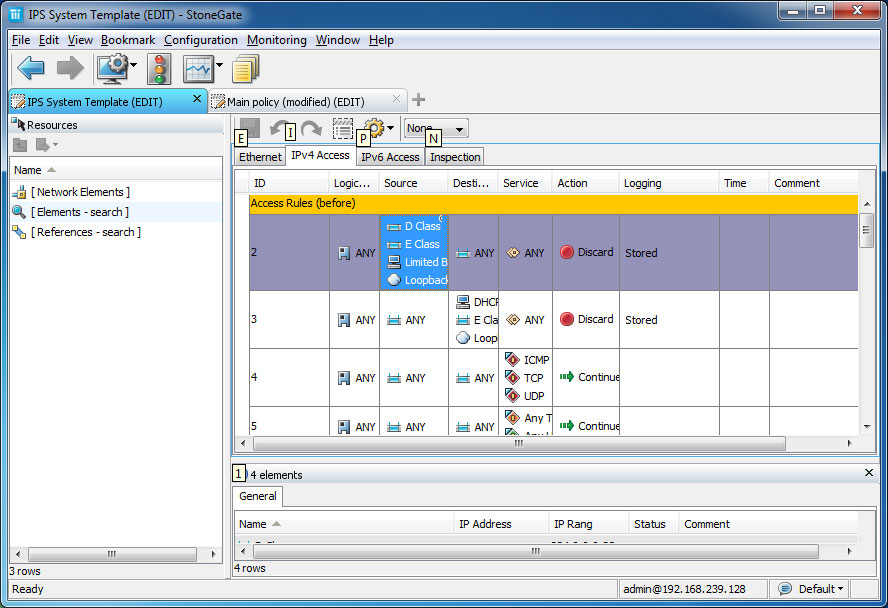Select the [ References - search ] row
This screenshot has width=888, height=608.
pos(116,232)
